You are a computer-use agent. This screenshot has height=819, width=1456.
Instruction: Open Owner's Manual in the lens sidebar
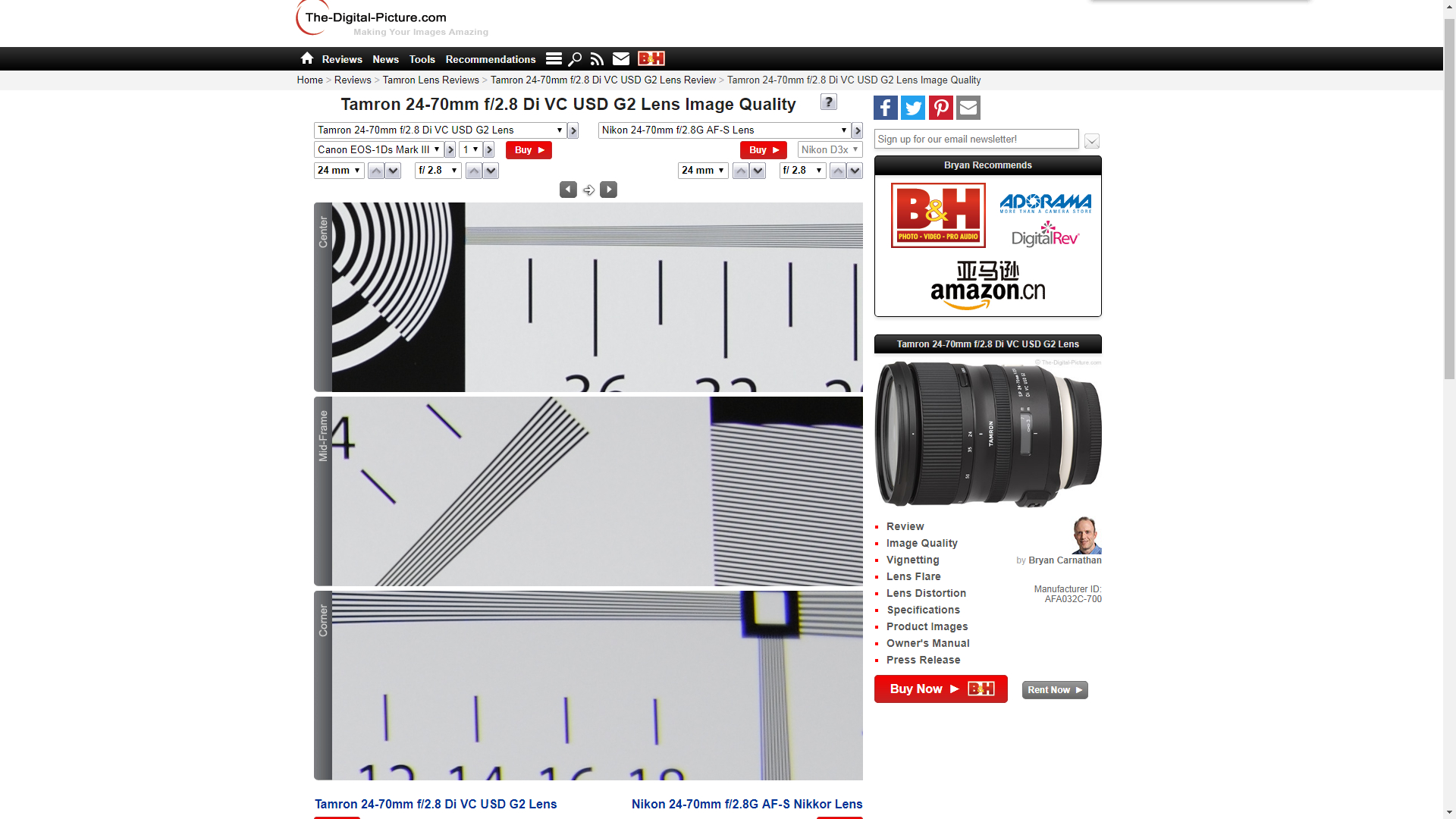coord(928,643)
